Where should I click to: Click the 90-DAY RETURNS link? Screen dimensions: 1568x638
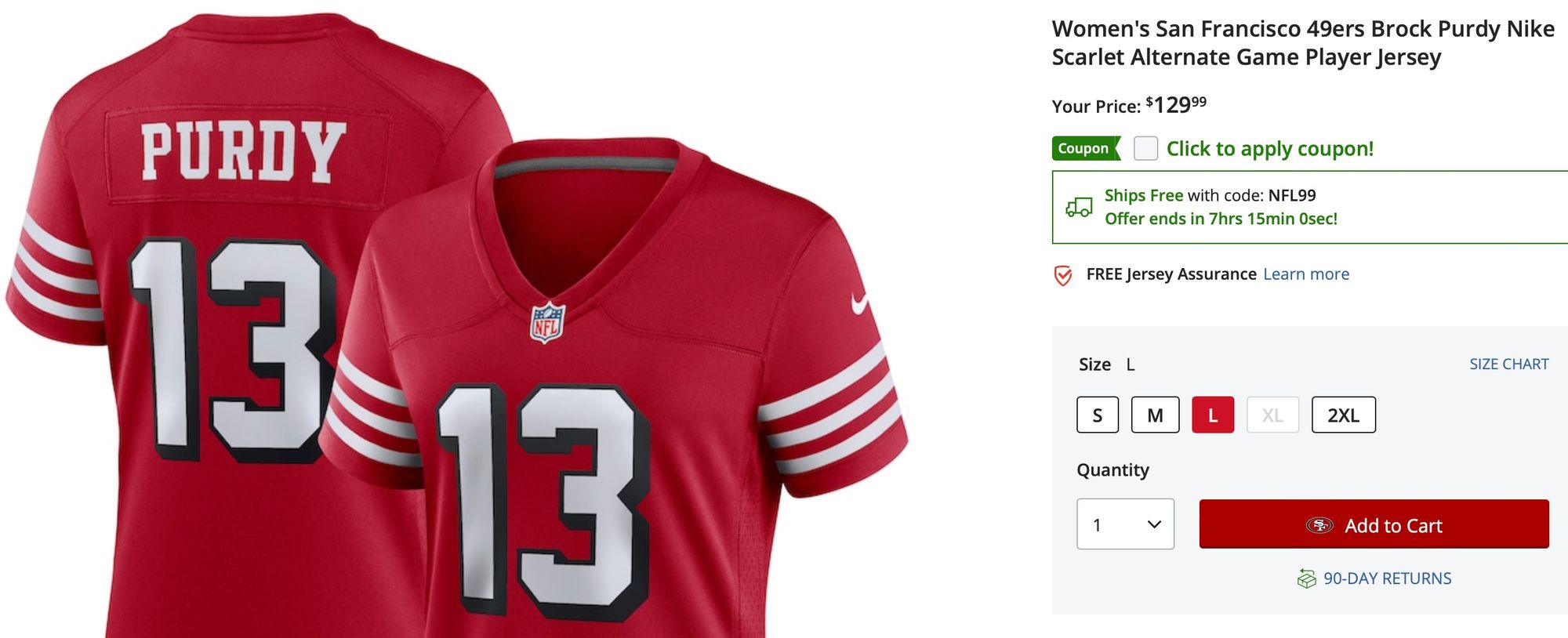(x=1387, y=578)
